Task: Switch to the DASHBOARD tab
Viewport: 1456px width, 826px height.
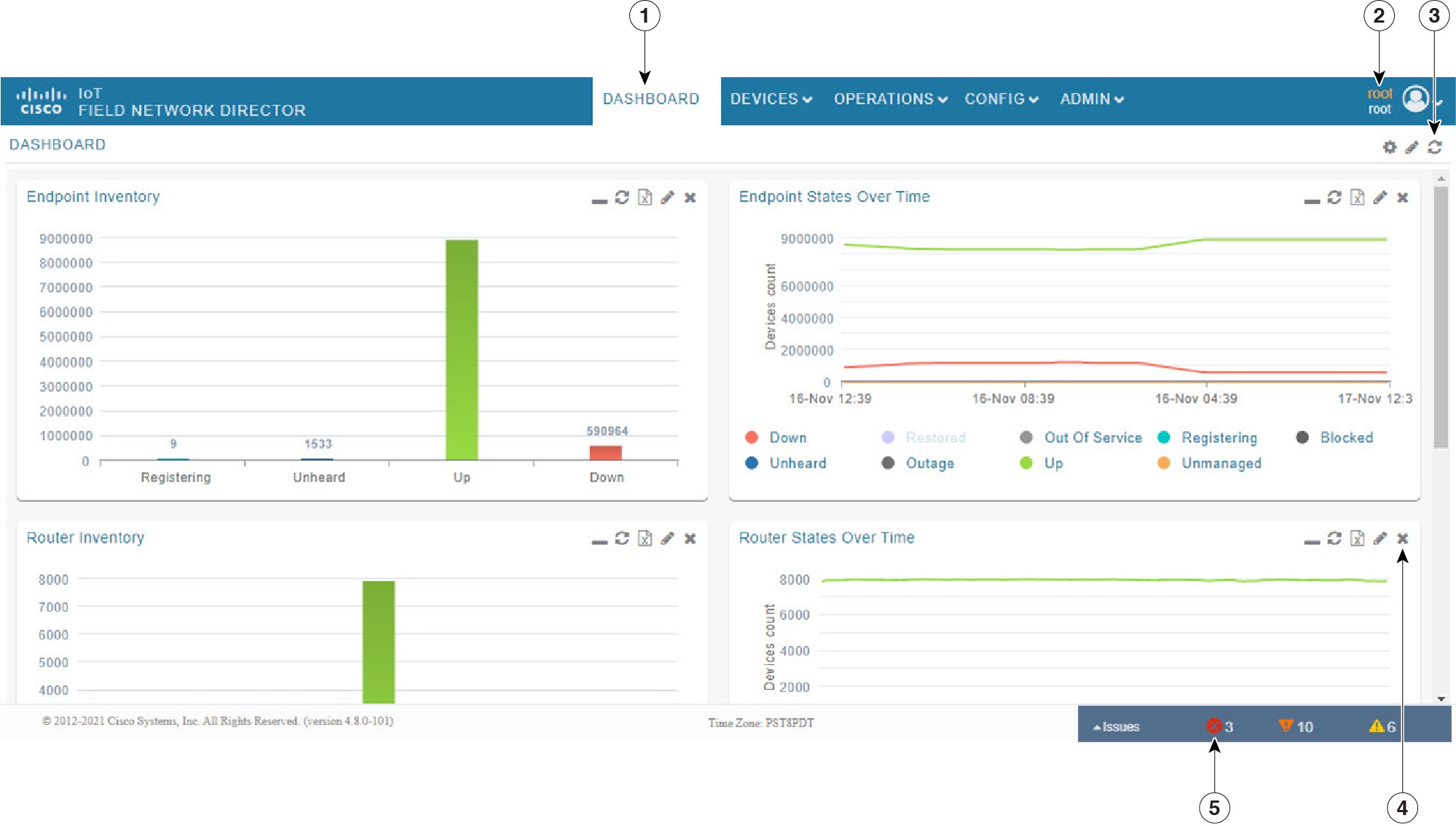Action: (x=652, y=98)
